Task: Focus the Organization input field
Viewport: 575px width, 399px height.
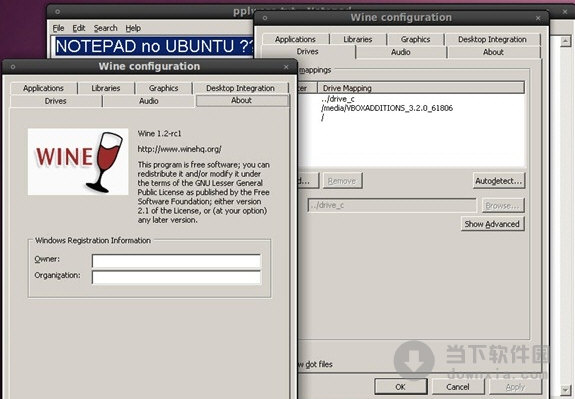Action: tap(176, 277)
